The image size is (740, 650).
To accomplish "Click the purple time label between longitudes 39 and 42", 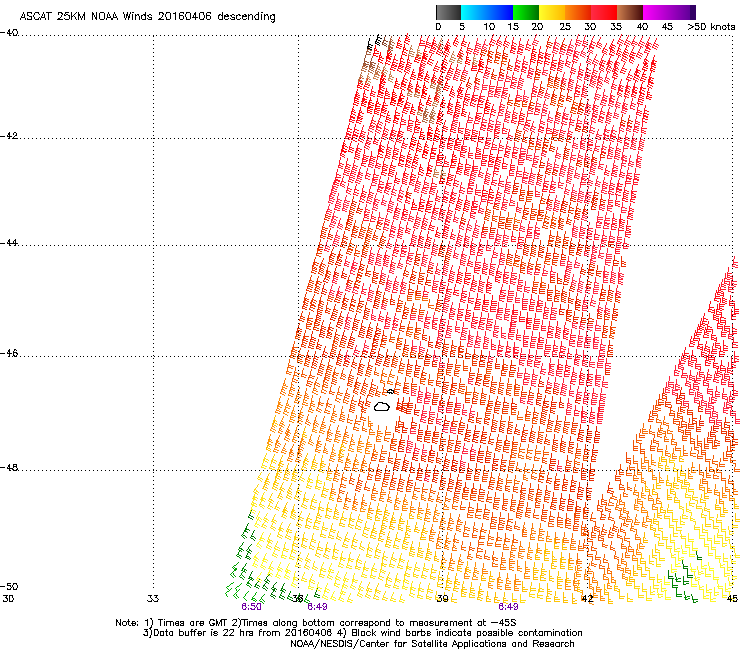I will tap(508, 607).
